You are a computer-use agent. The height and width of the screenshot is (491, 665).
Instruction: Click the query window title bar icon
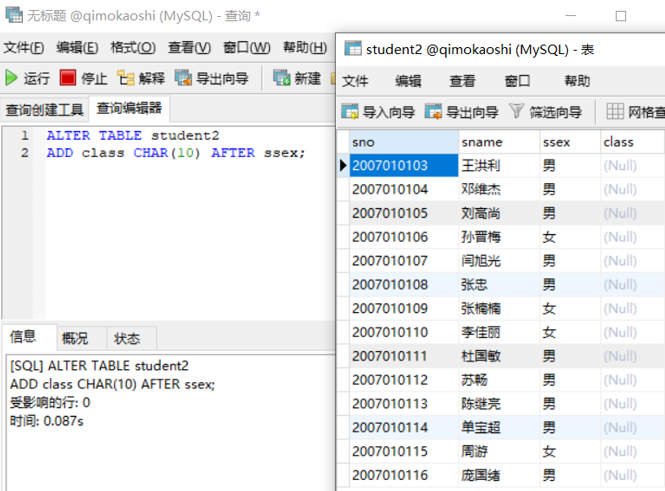(14, 15)
